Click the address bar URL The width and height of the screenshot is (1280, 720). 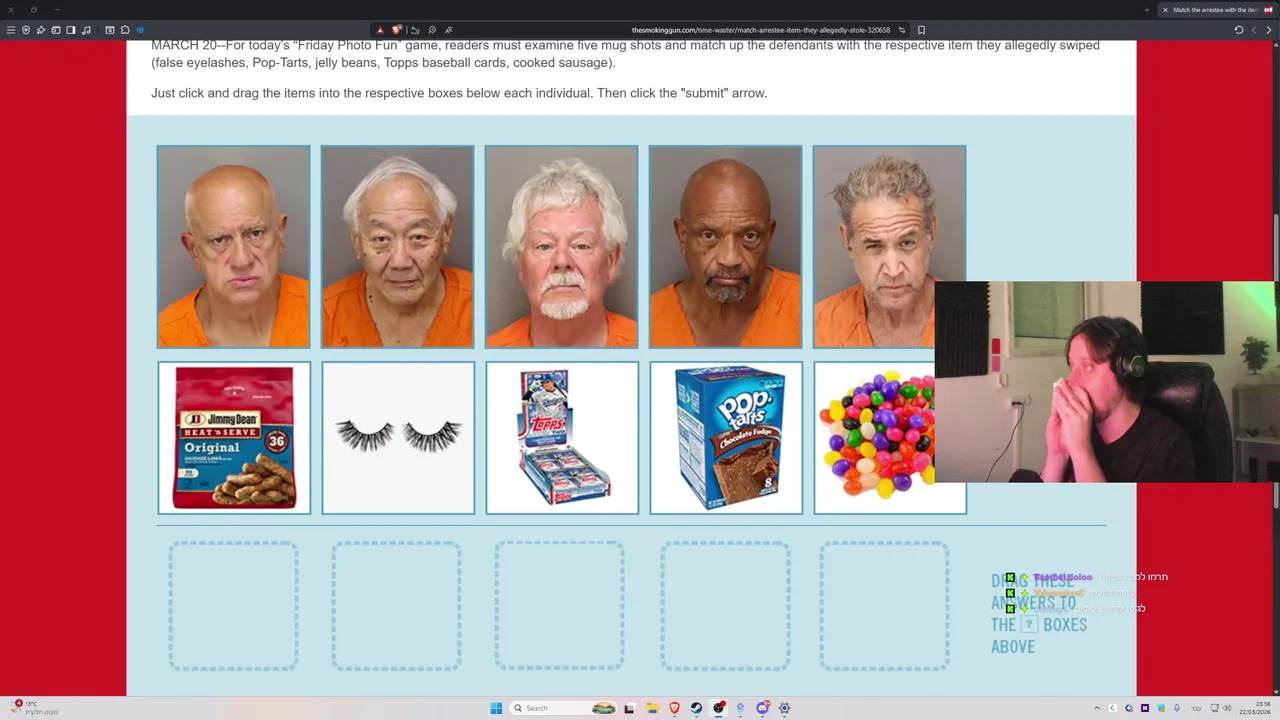(x=760, y=30)
